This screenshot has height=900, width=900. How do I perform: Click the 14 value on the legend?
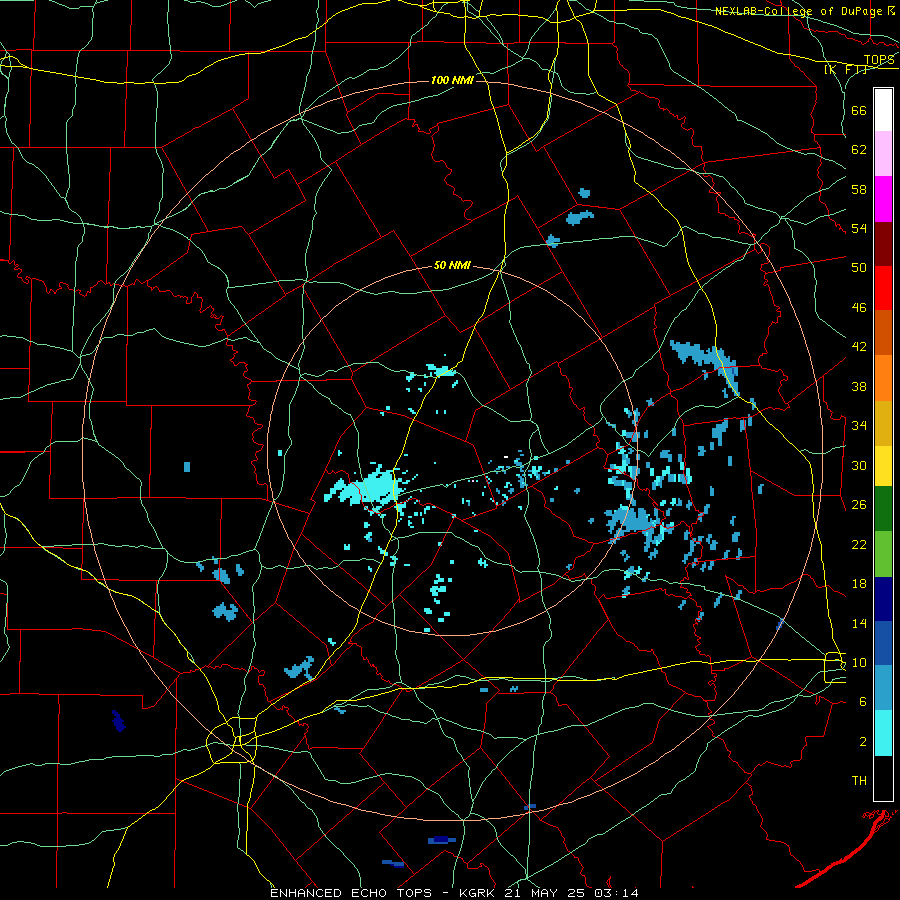coord(859,623)
